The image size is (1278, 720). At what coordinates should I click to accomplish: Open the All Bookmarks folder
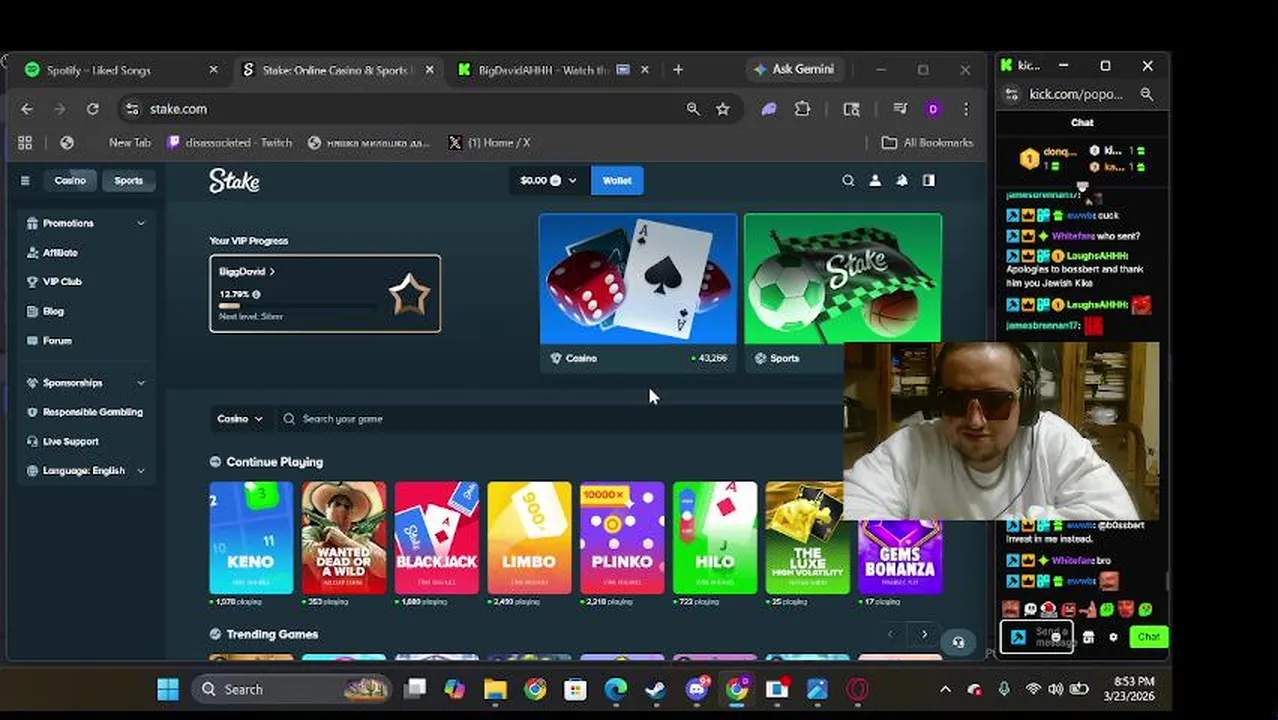click(927, 143)
